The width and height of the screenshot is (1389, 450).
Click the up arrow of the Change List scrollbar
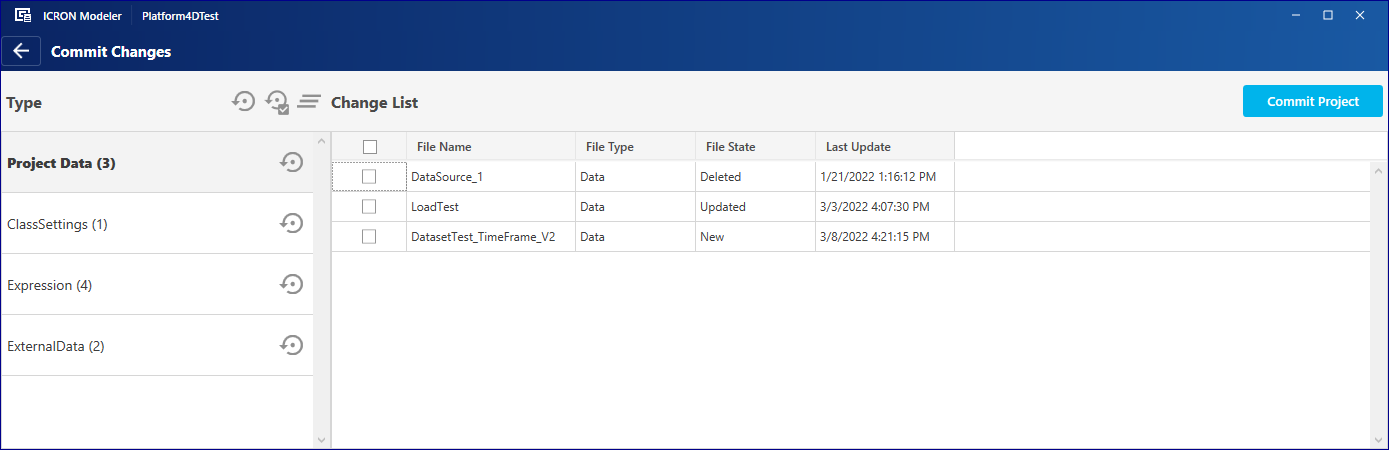pyautogui.click(x=1378, y=170)
